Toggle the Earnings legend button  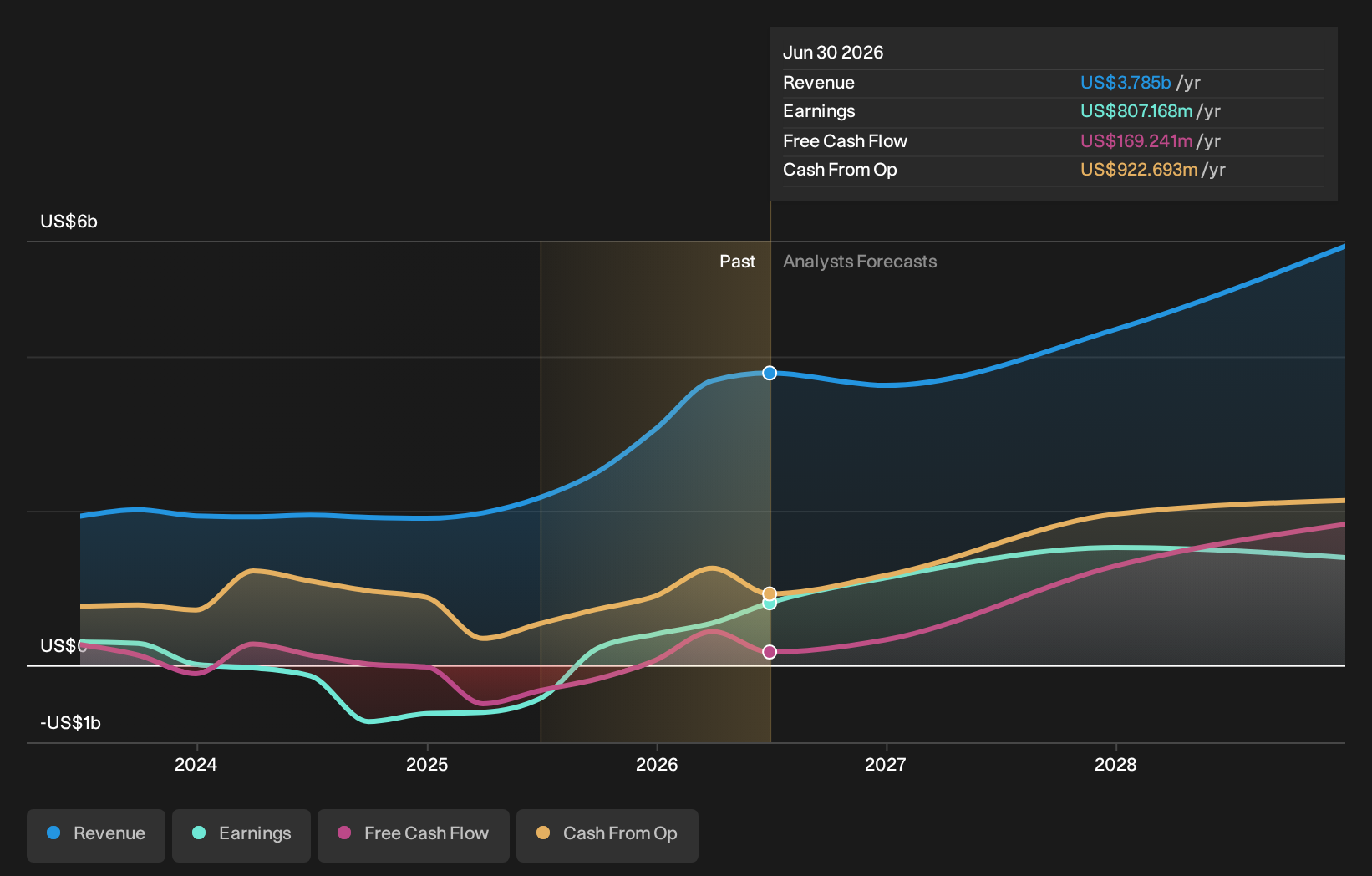(x=241, y=835)
